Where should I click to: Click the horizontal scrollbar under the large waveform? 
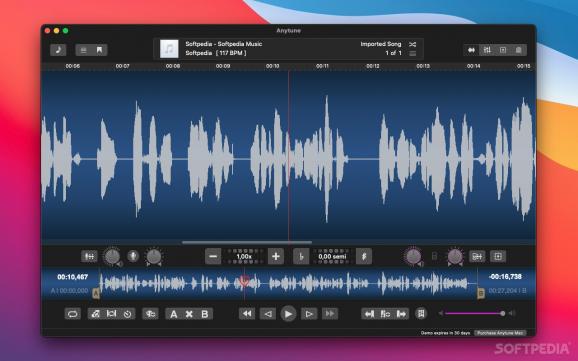(247, 243)
